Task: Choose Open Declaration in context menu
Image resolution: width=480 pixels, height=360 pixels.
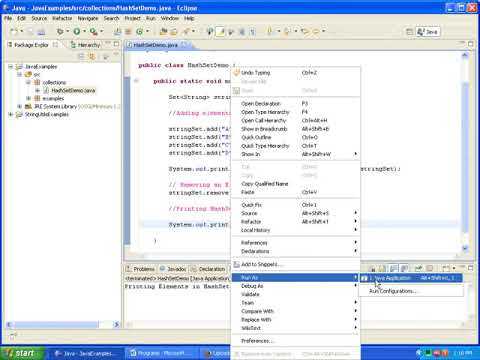Action: click(295, 104)
